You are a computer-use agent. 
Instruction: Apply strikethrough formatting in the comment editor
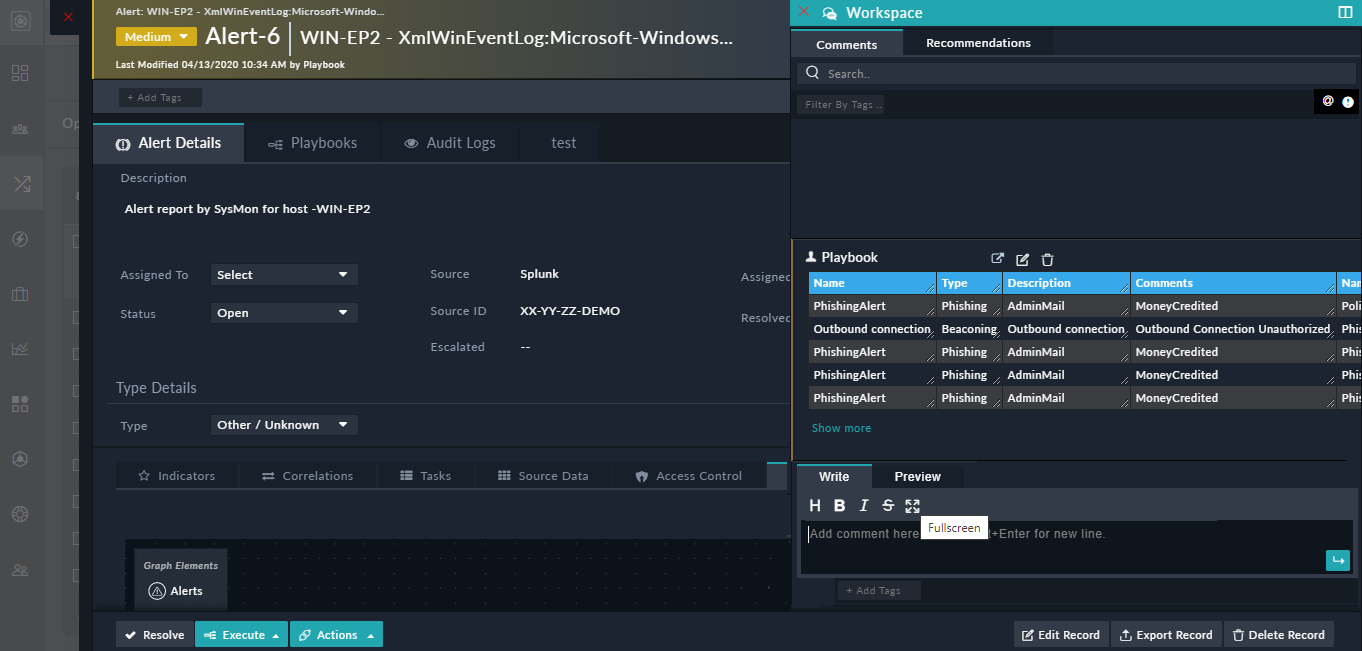pos(887,505)
